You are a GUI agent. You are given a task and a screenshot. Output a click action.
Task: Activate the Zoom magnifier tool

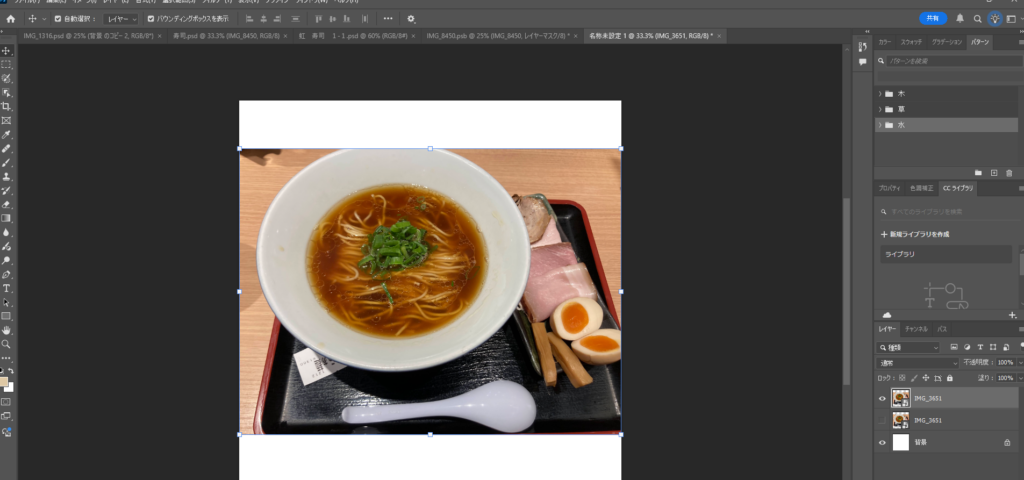click(x=6, y=344)
